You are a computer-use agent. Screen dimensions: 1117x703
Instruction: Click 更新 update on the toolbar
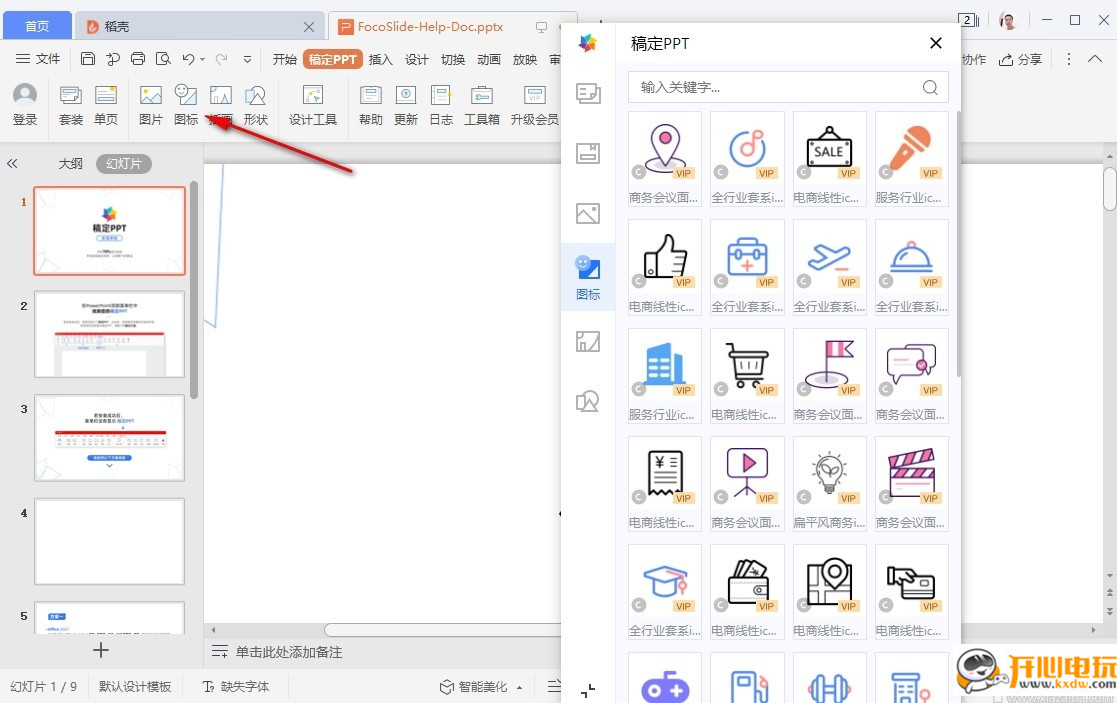(405, 105)
